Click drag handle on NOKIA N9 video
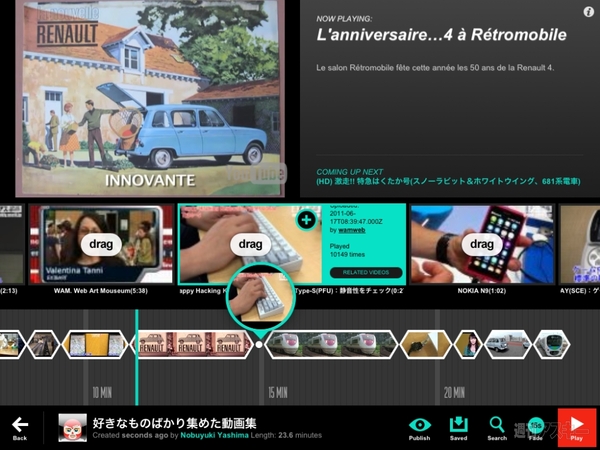The image size is (600, 450). click(x=482, y=244)
